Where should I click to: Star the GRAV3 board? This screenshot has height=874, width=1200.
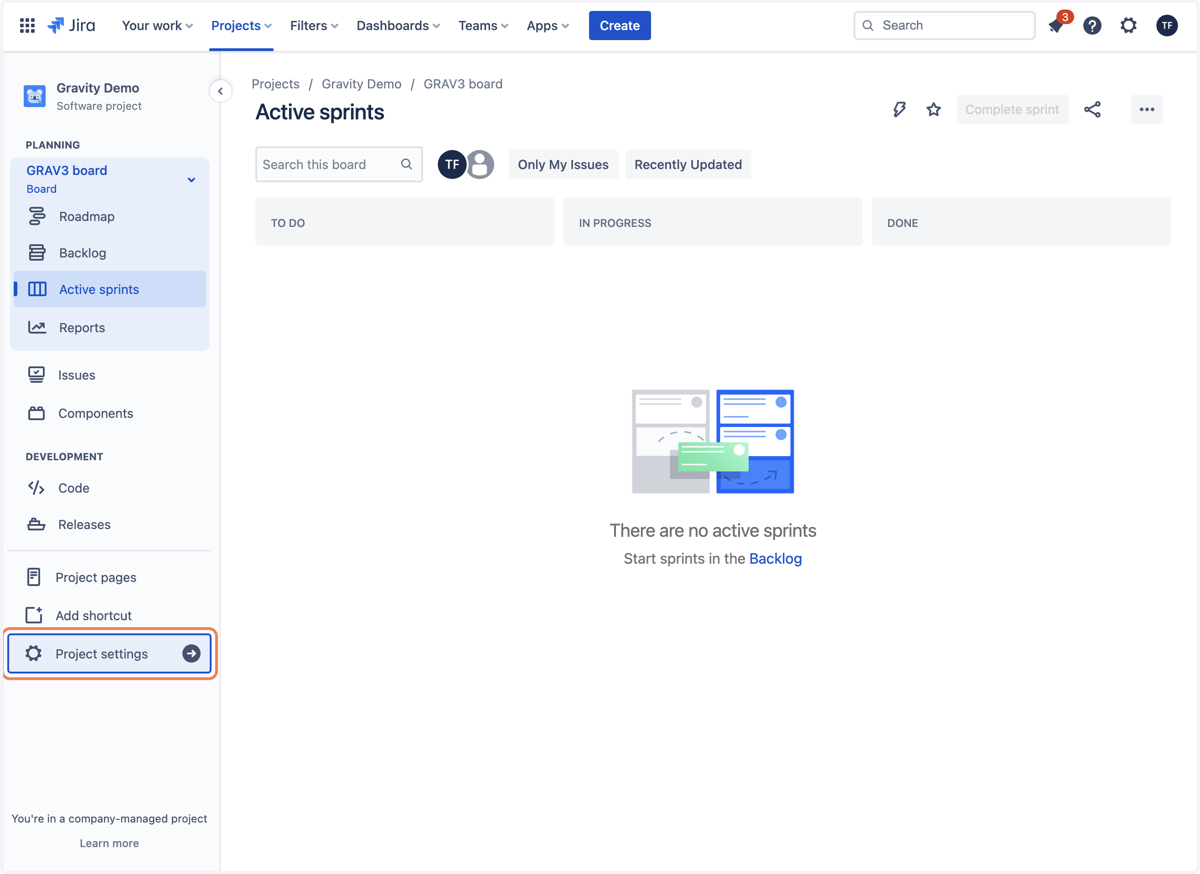click(x=933, y=109)
